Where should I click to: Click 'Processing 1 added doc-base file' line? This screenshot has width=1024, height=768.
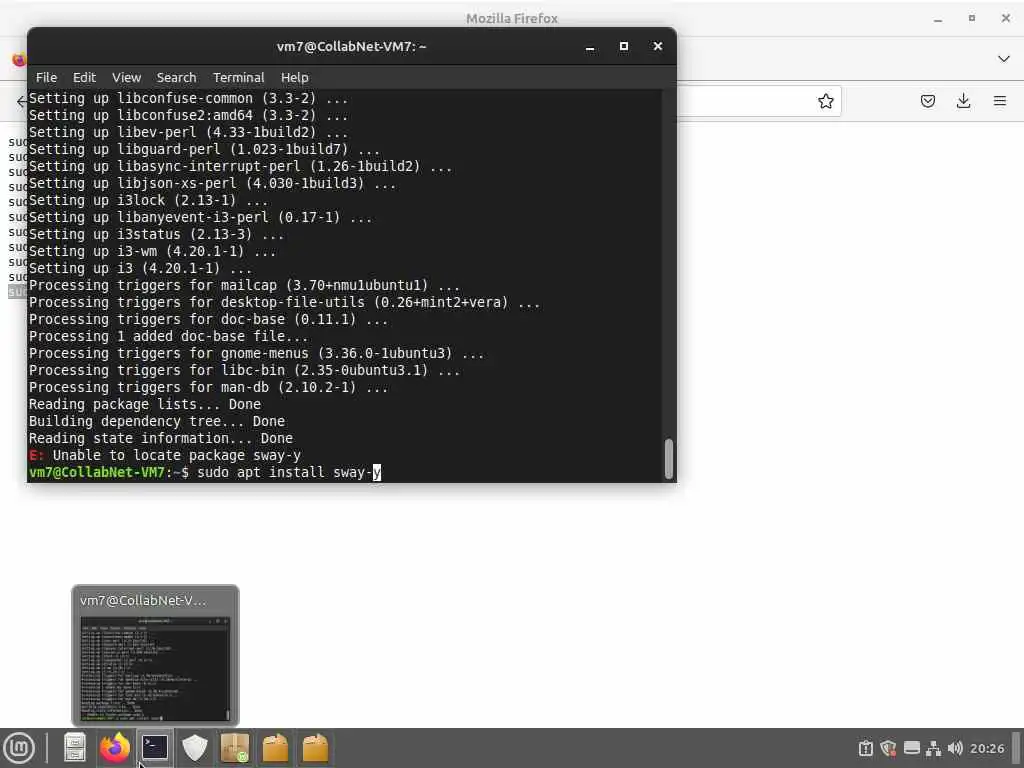tap(168, 336)
